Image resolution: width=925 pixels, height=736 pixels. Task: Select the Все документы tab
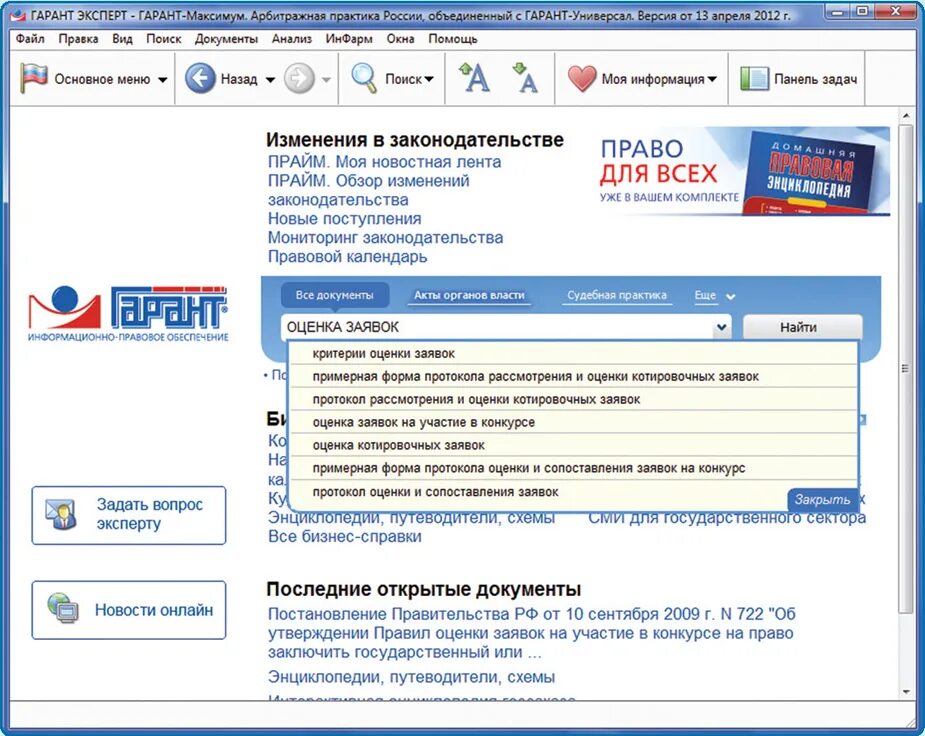pos(334,295)
